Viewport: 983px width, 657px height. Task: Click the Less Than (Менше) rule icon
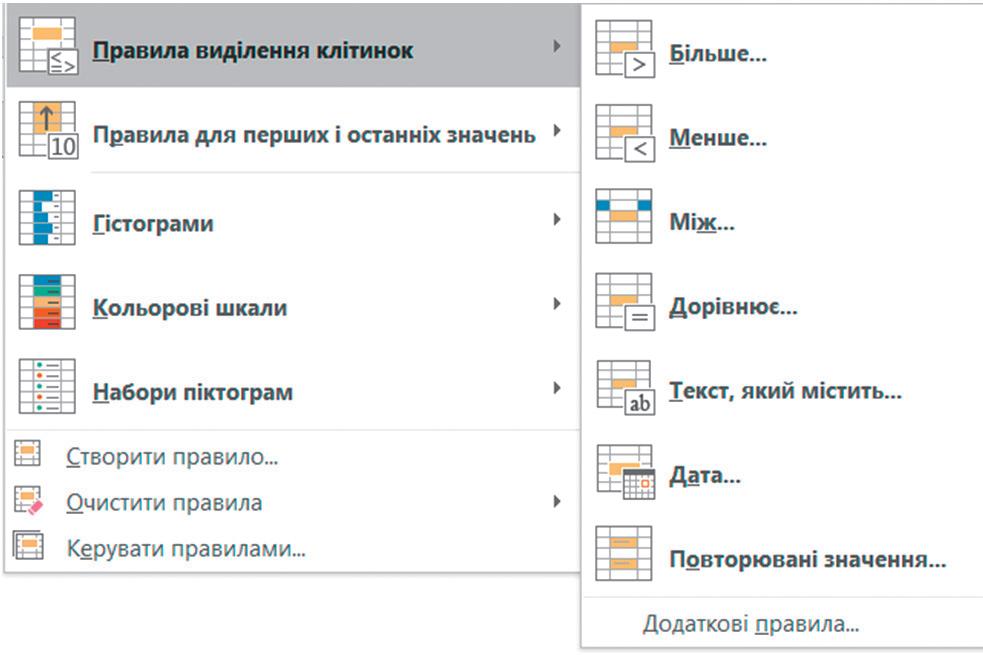(624, 134)
